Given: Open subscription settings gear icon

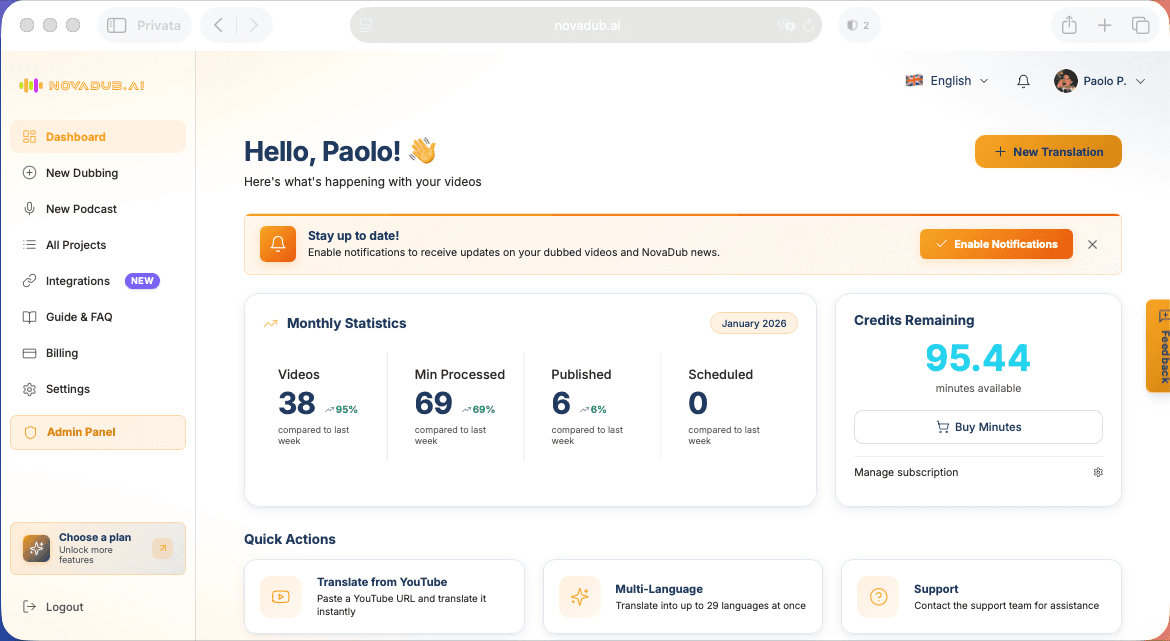Looking at the screenshot, I should tap(1097, 472).
